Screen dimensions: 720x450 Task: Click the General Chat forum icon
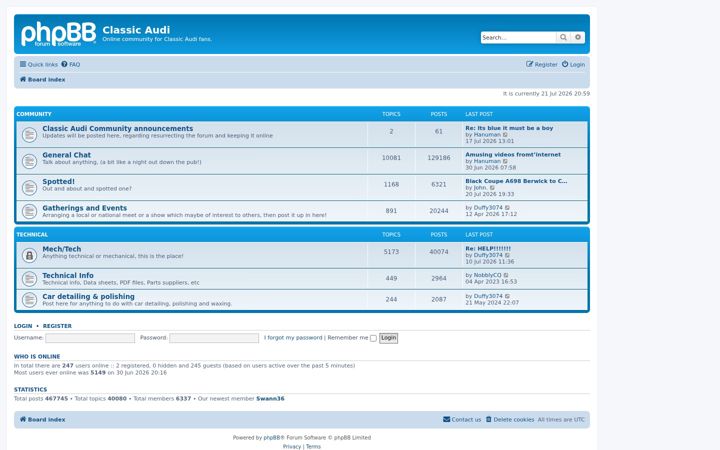(x=29, y=161)
